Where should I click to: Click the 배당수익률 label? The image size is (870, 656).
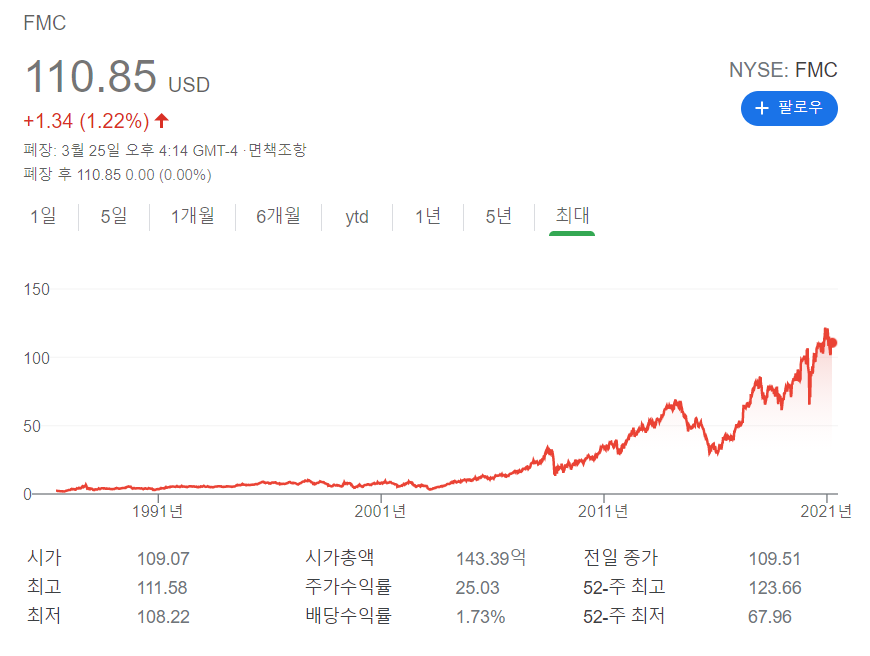pos(348,615)
